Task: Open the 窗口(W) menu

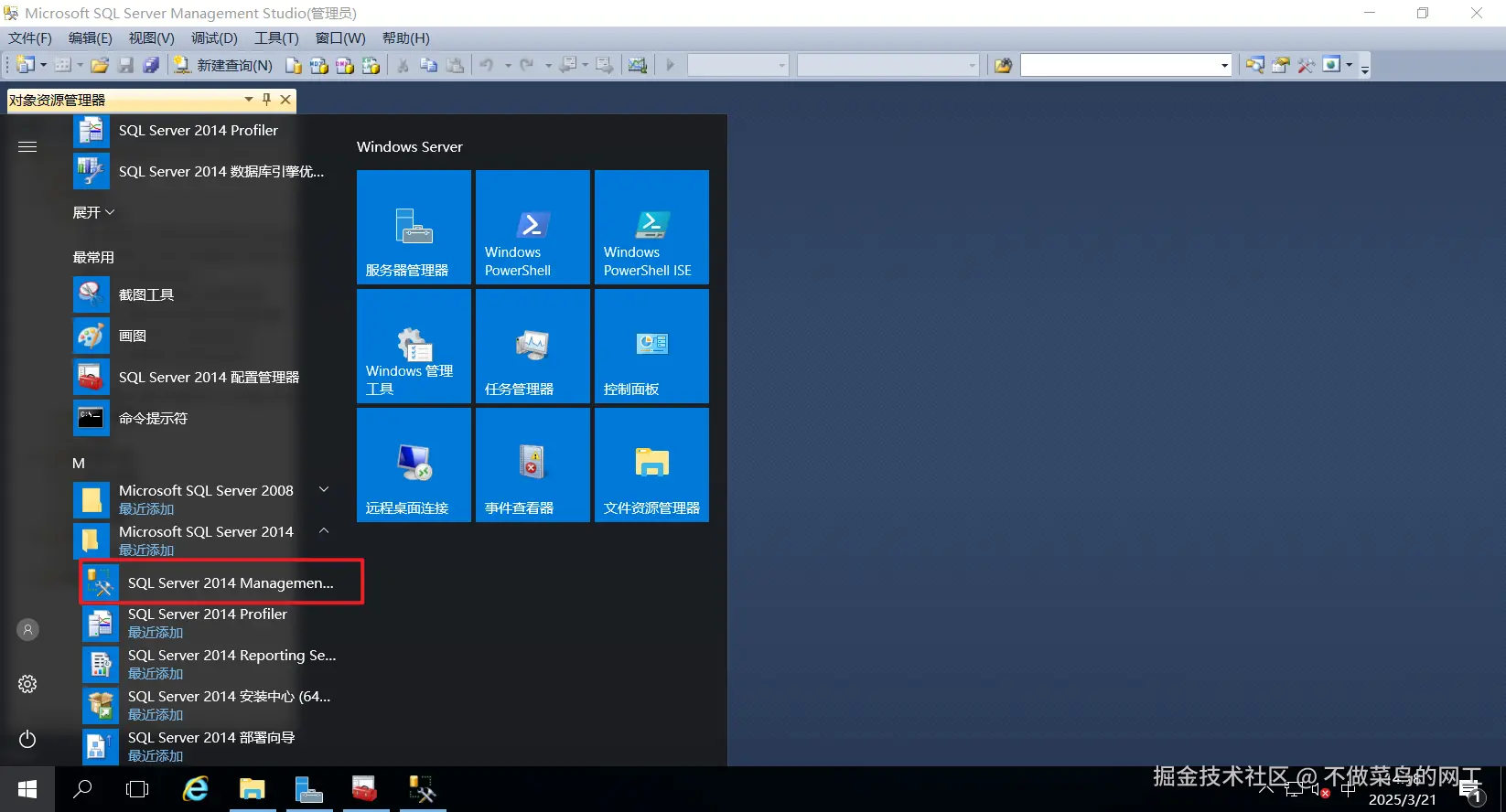Action: 340,37
